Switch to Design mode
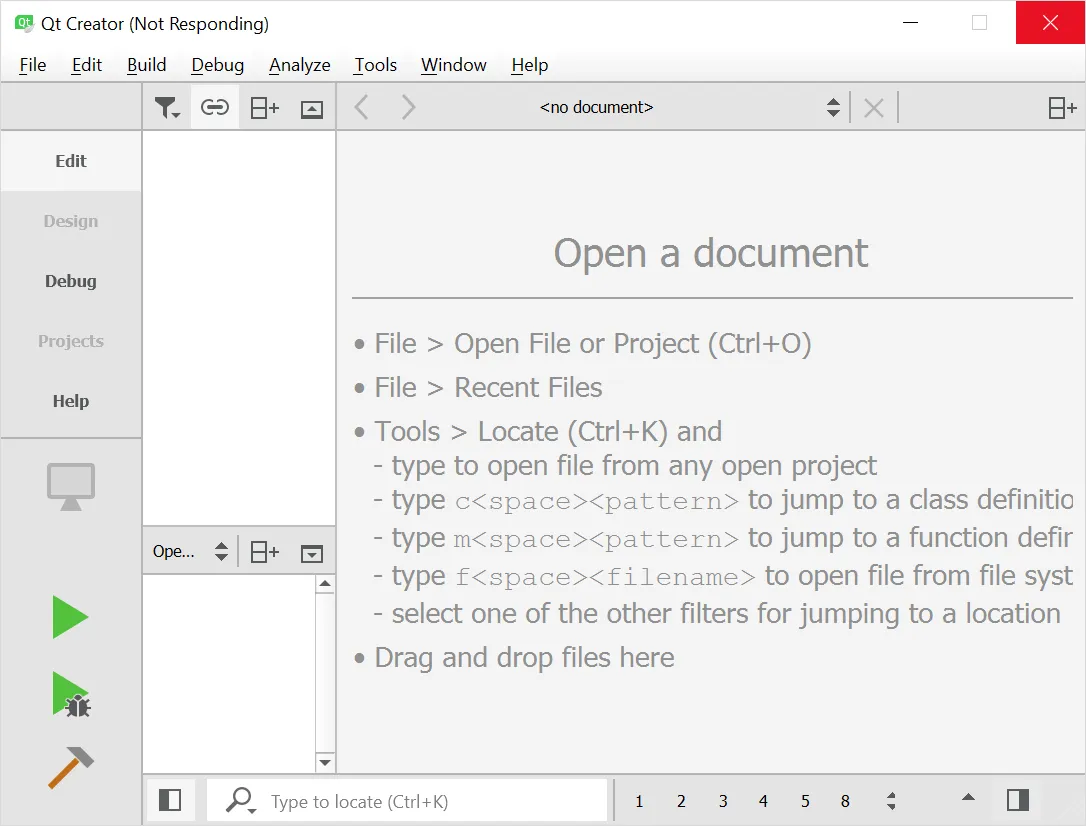Screen dimensions: 1086x826 coord(71,221)
